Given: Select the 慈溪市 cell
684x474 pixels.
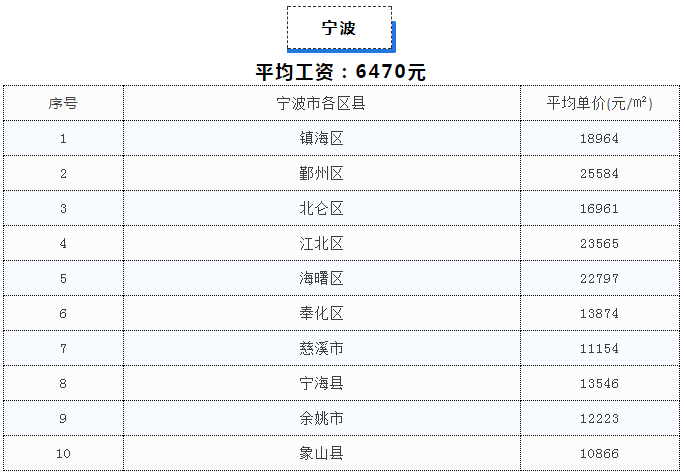Looking at the screenshot, I should (x=321, y=348).
